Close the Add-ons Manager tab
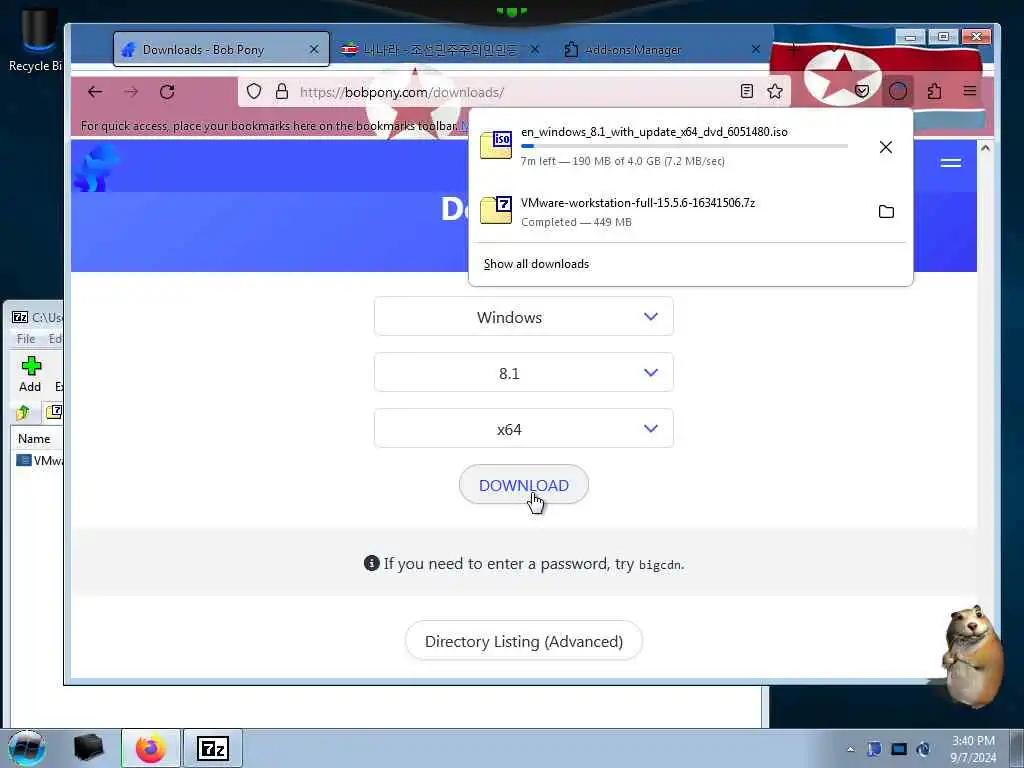 point(756,50)
